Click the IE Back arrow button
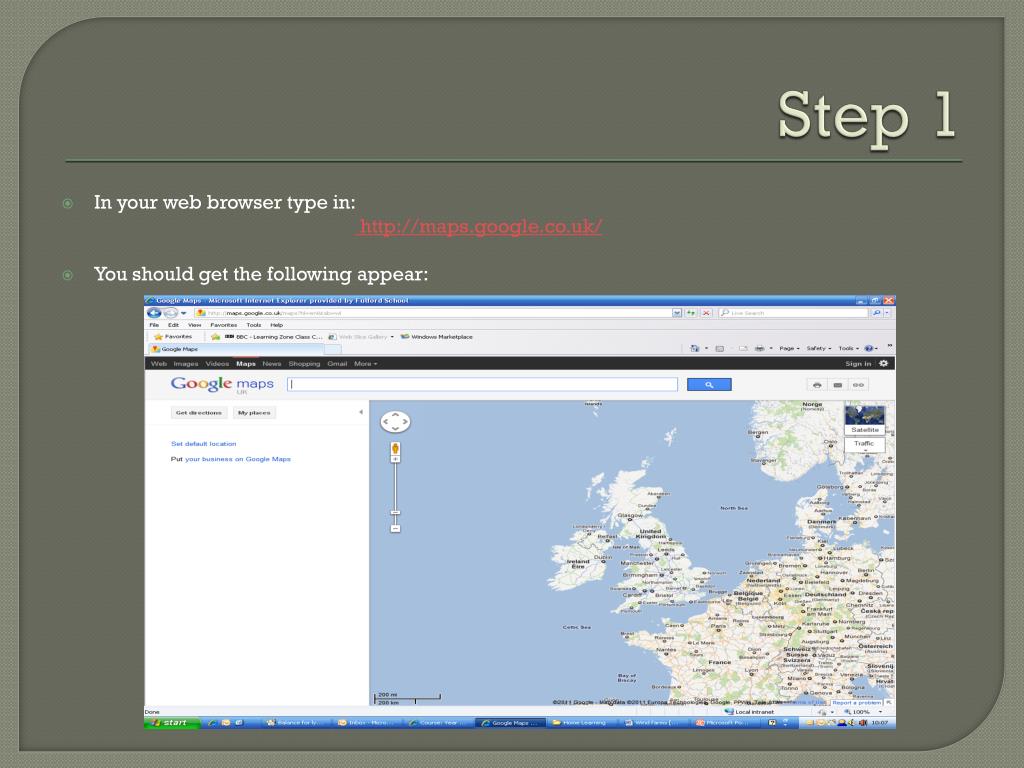 point(154,313)
